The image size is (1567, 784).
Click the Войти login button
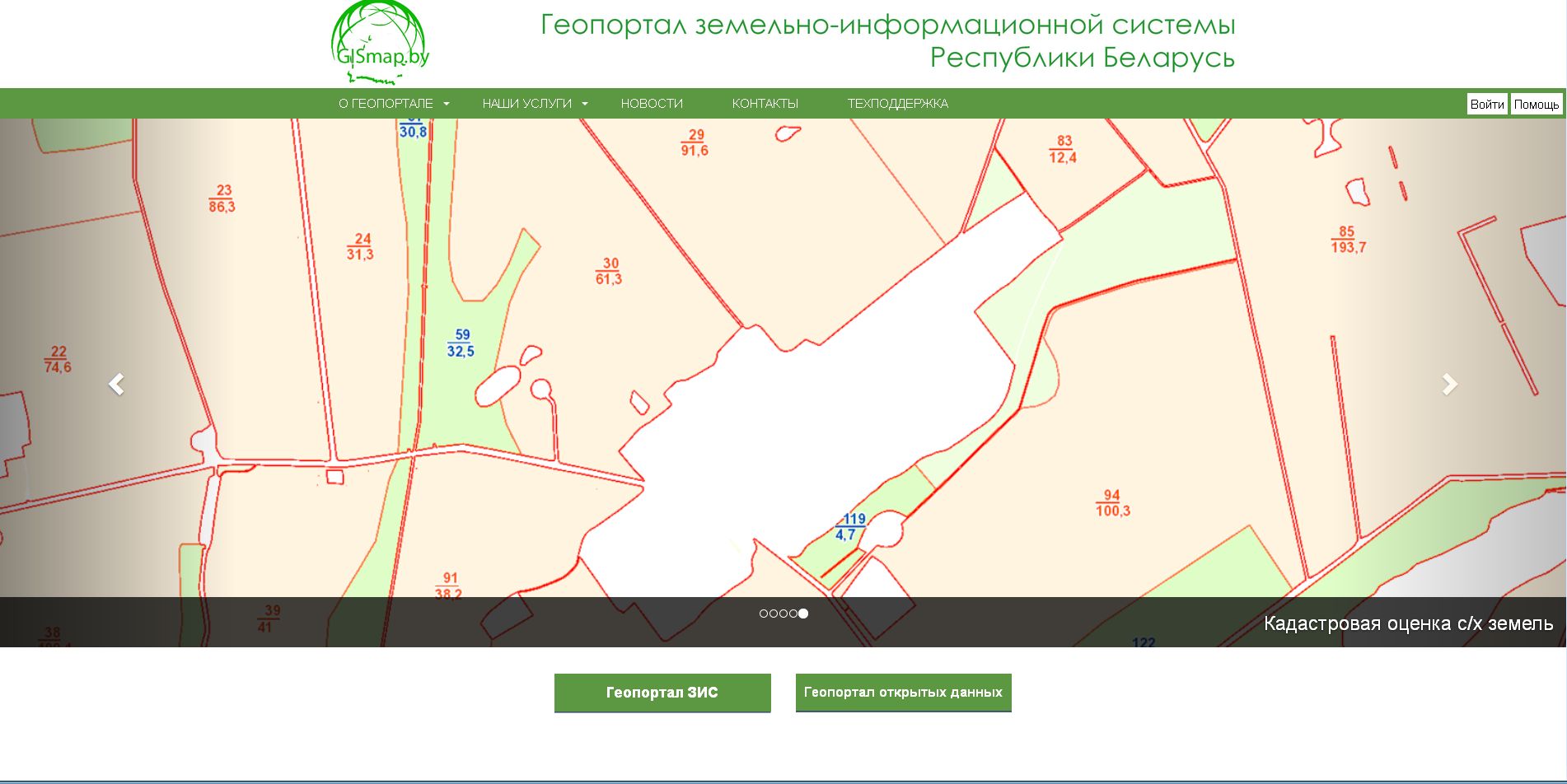(x=1486, y=105)
